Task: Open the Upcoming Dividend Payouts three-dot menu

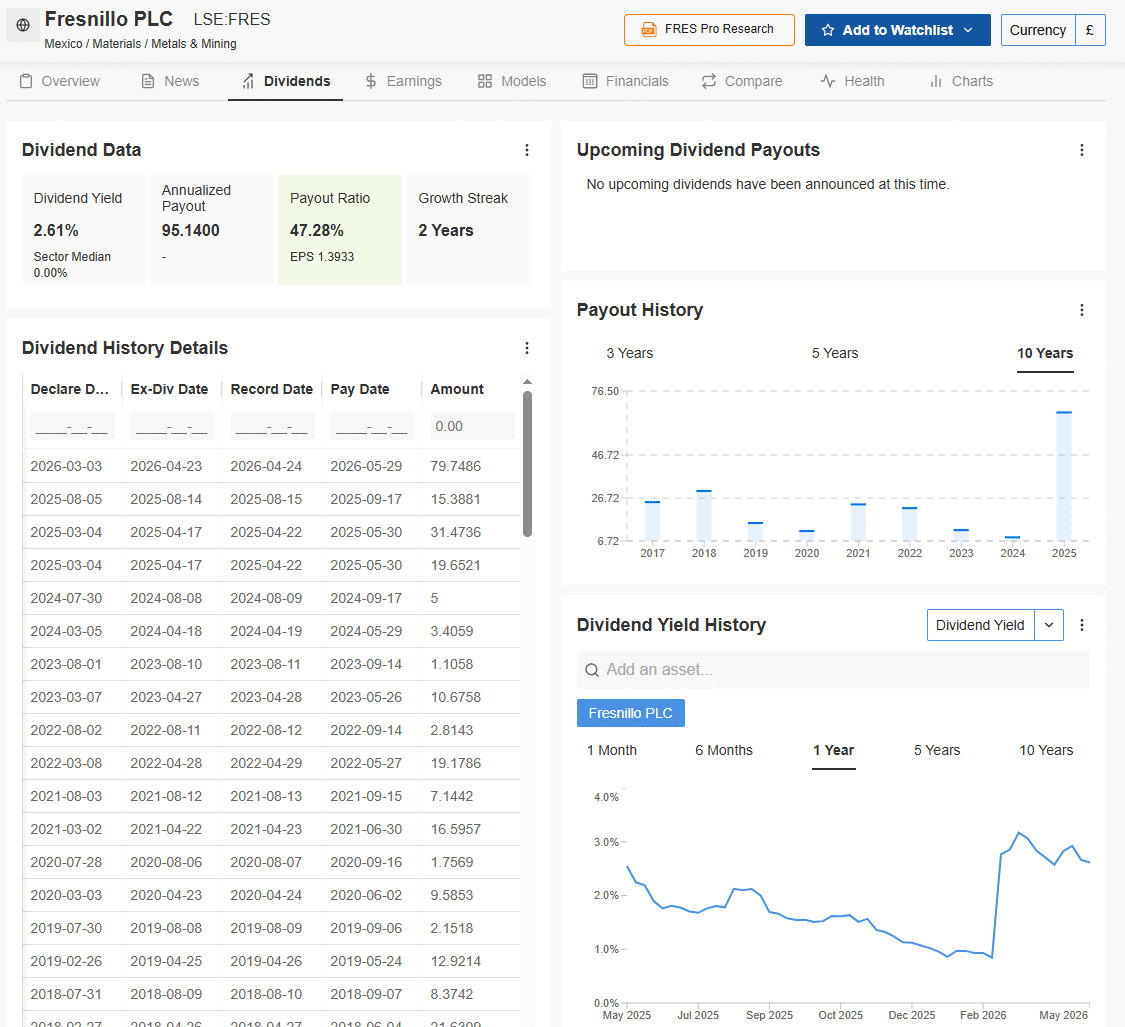Action: [x=1082, y=150]
